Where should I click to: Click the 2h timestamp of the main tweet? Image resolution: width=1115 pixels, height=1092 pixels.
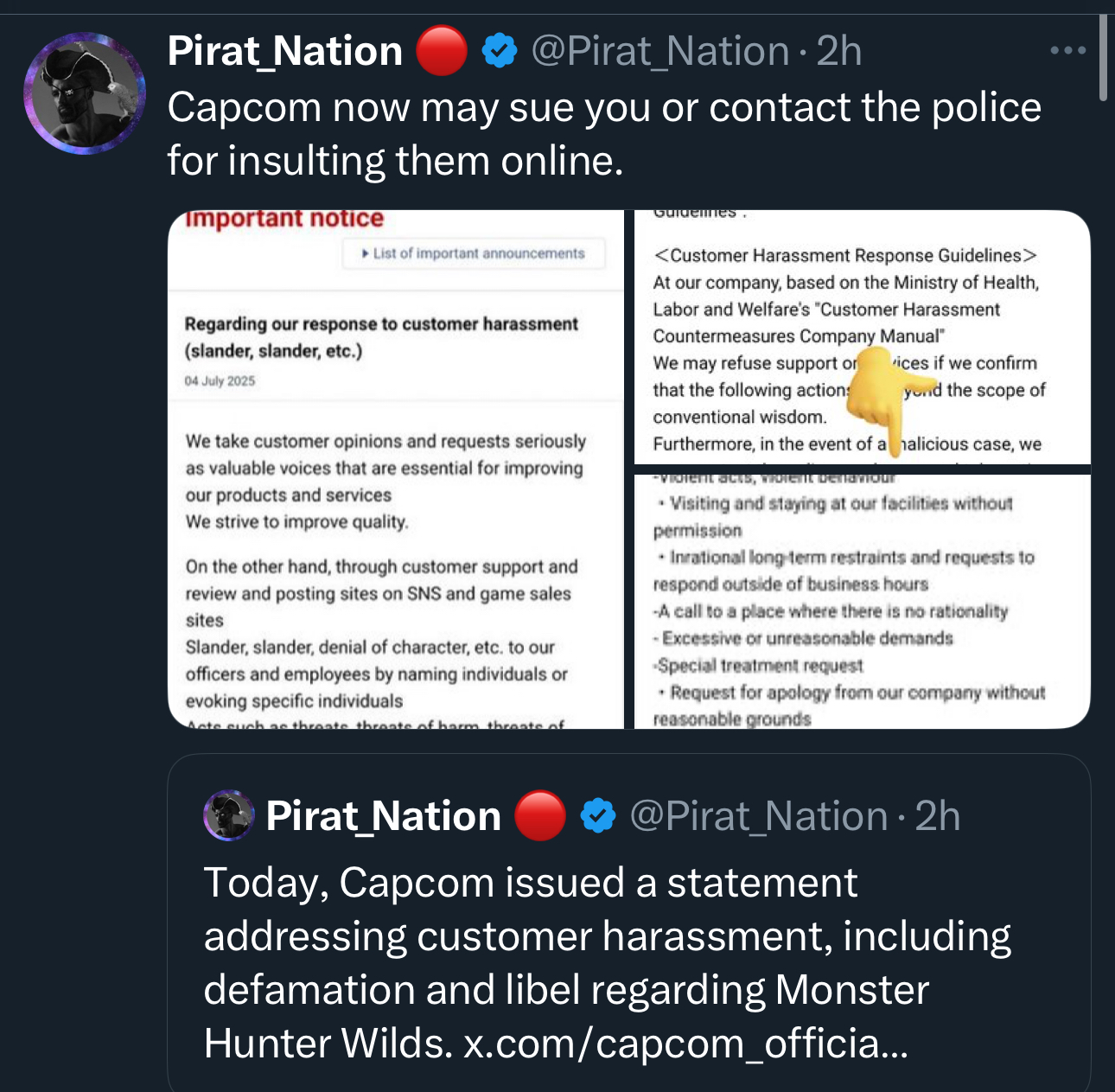(x=839, y=51)
